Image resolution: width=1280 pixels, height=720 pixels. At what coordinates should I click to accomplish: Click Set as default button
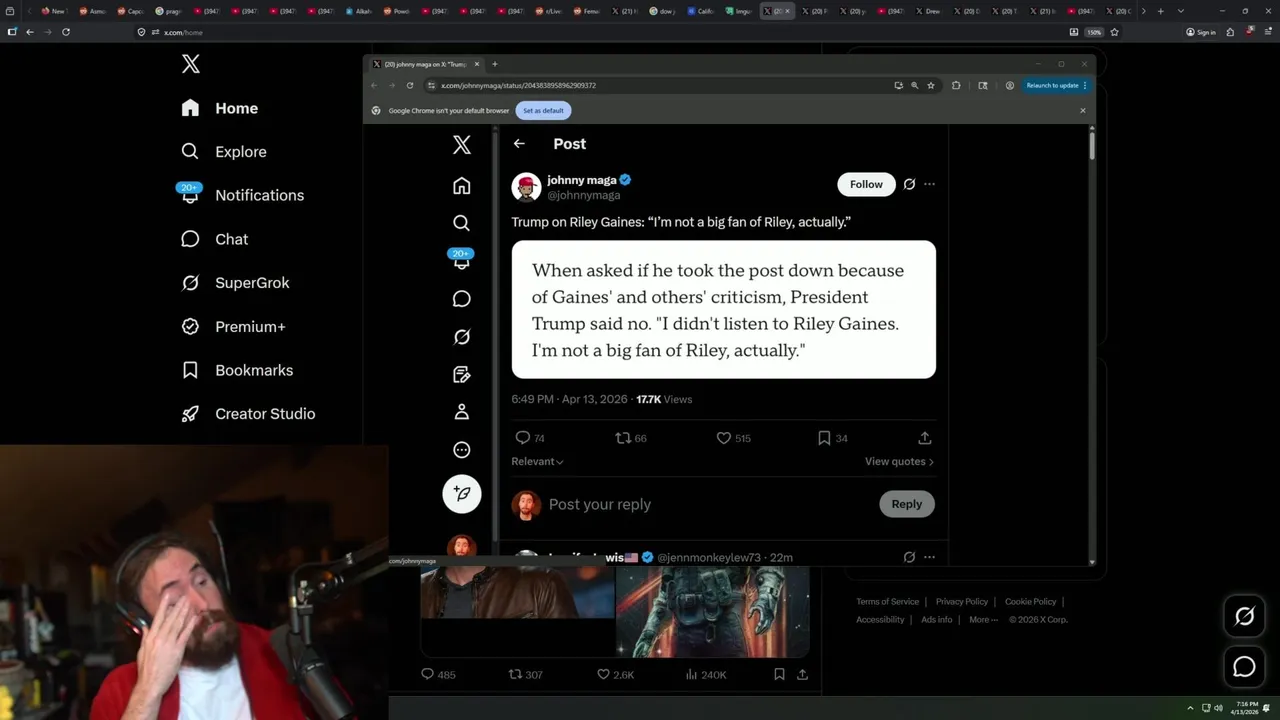tap(543, 111)
